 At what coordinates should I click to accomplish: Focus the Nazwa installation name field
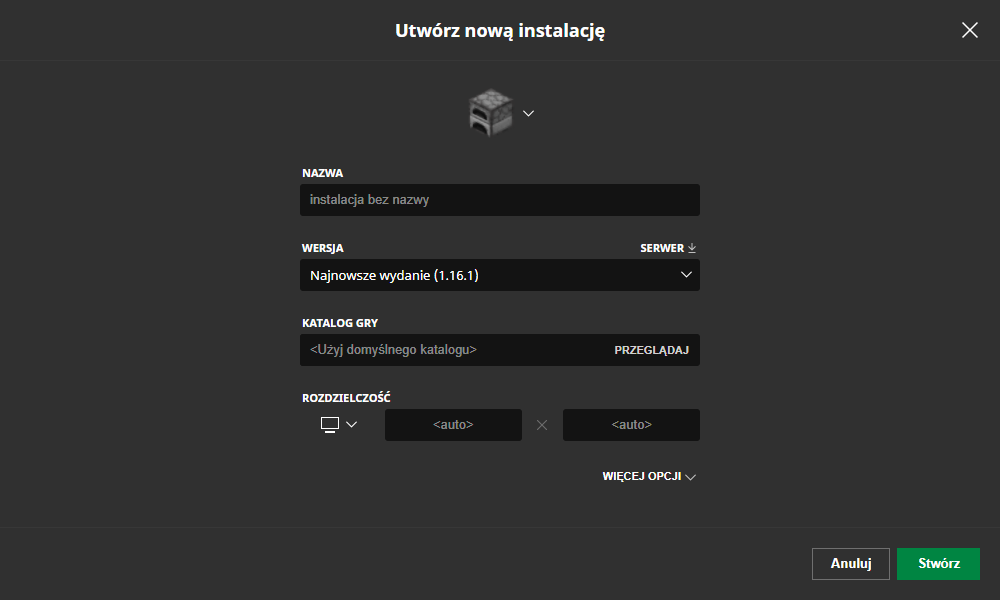(500, 200)
